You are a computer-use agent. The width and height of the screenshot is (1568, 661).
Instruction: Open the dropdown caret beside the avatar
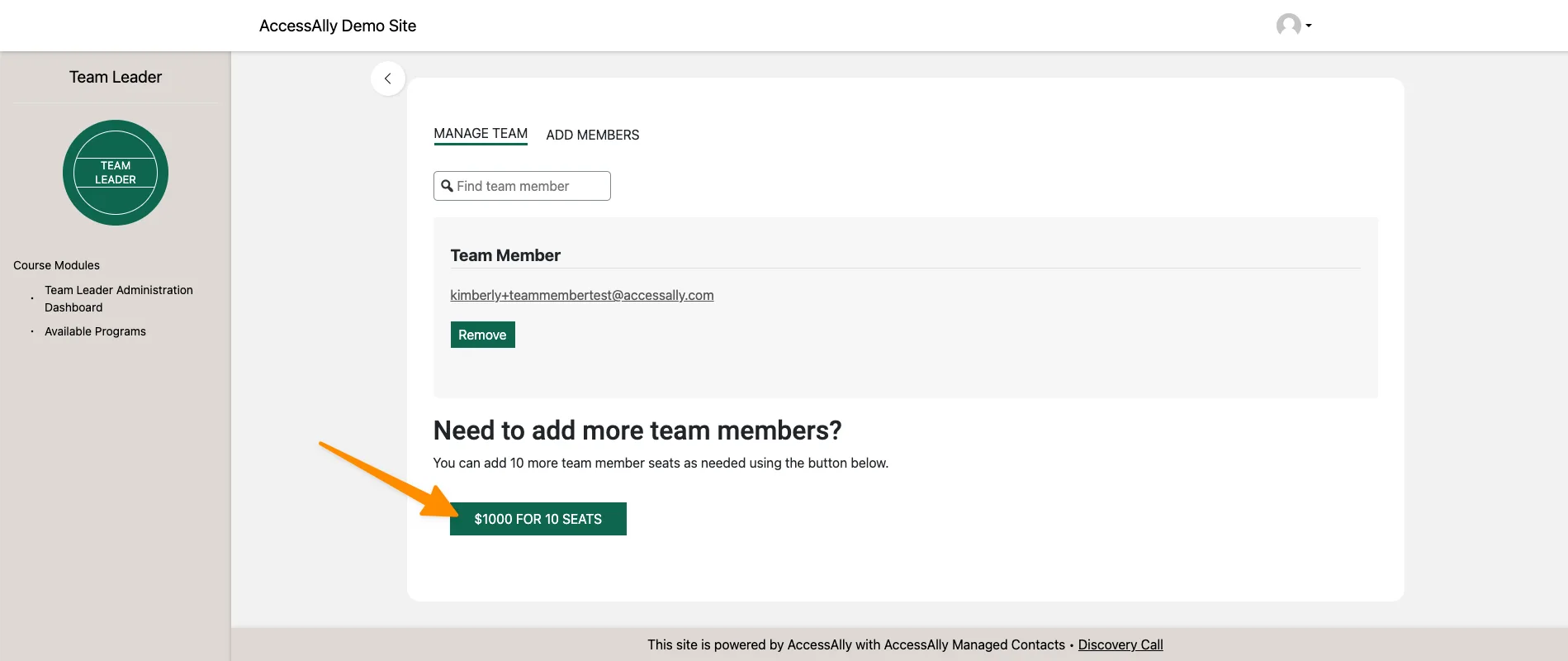click(1309, 26)
